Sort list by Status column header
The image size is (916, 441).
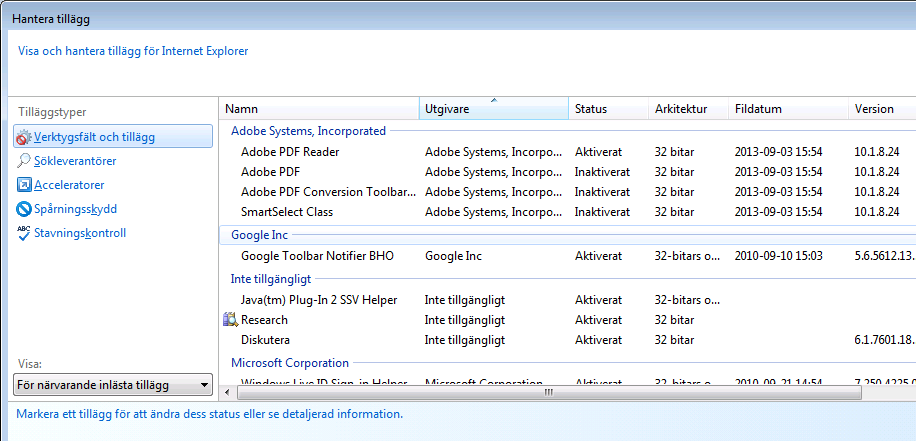pyautogui.click(x=608, y=109)
